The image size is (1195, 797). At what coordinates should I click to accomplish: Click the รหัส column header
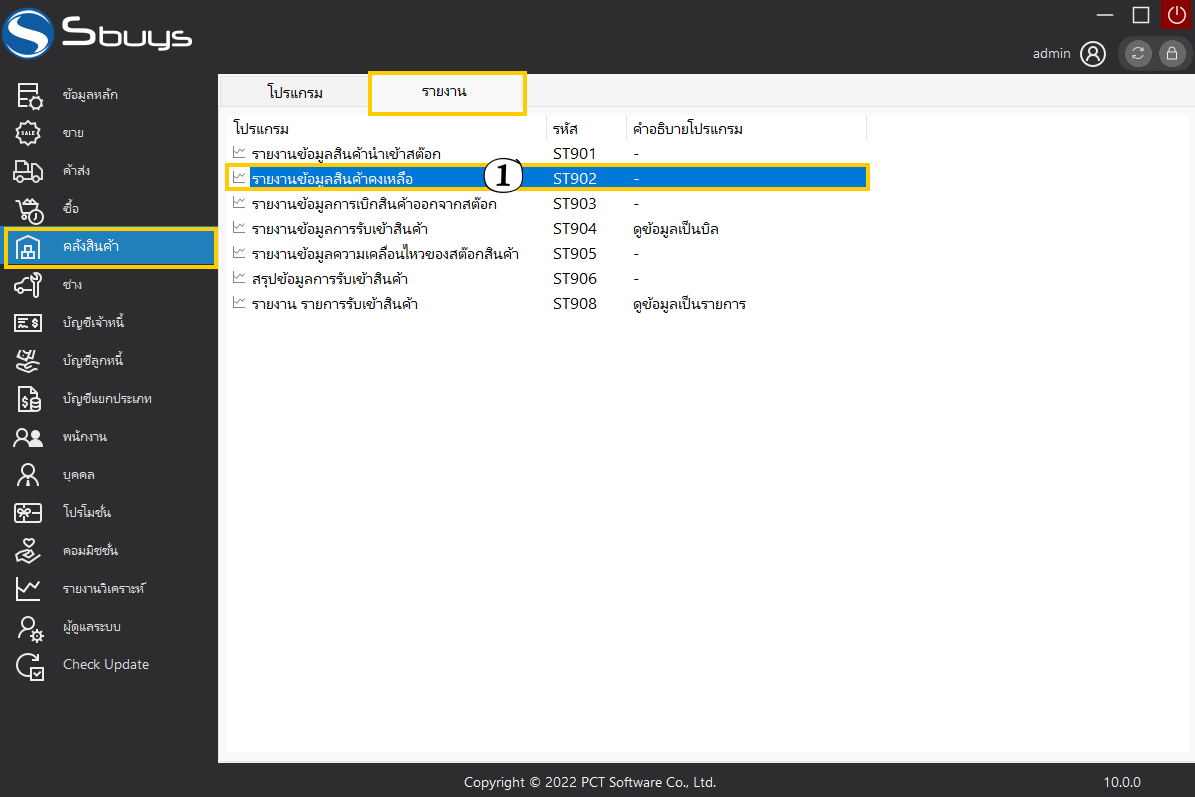pyautogui.click(x=566, y=129)
